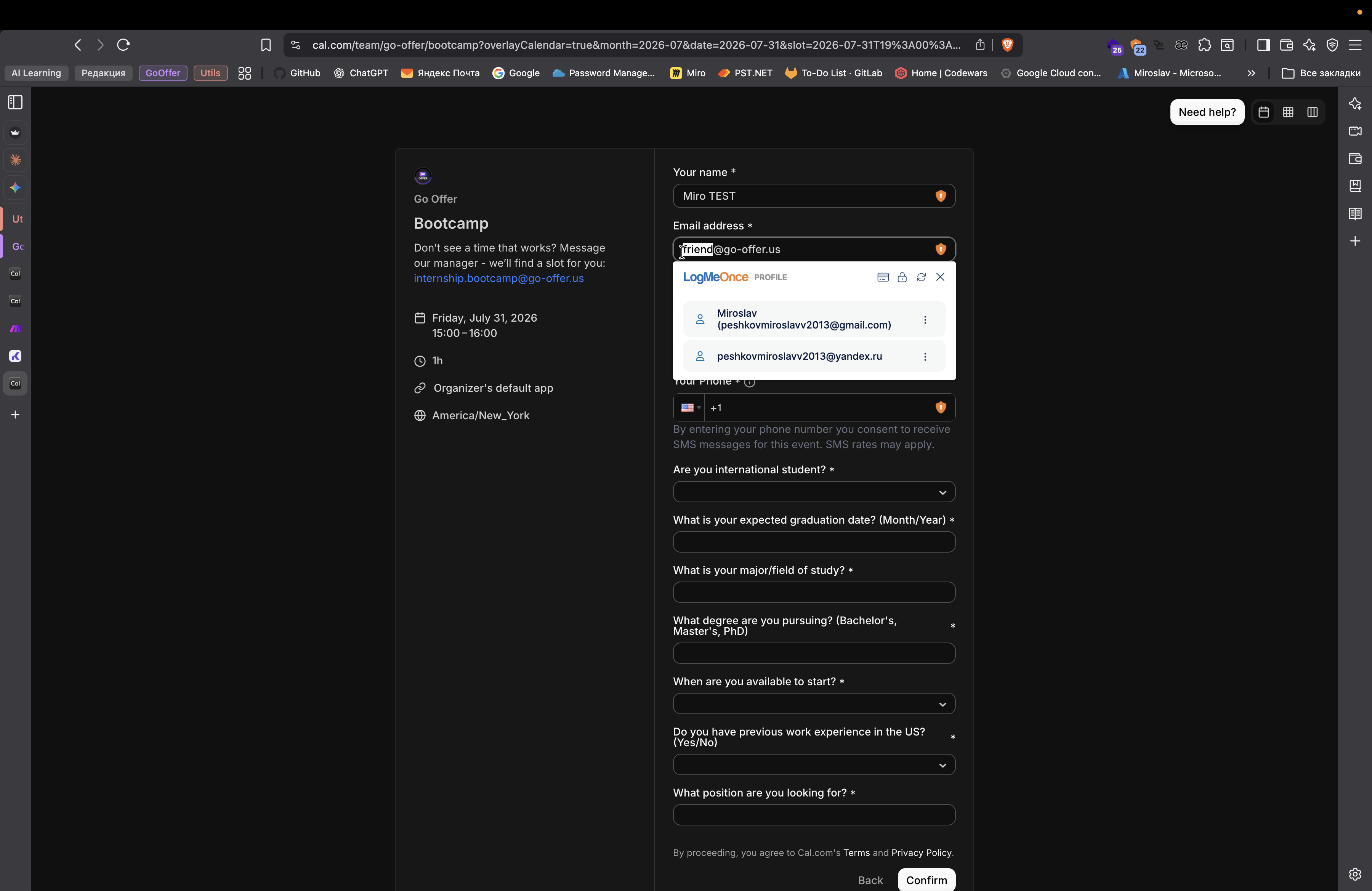1372x891 pixels.
Task: Click the lock icon in LogMeOnce popup
Action: (x=902, y=277)
